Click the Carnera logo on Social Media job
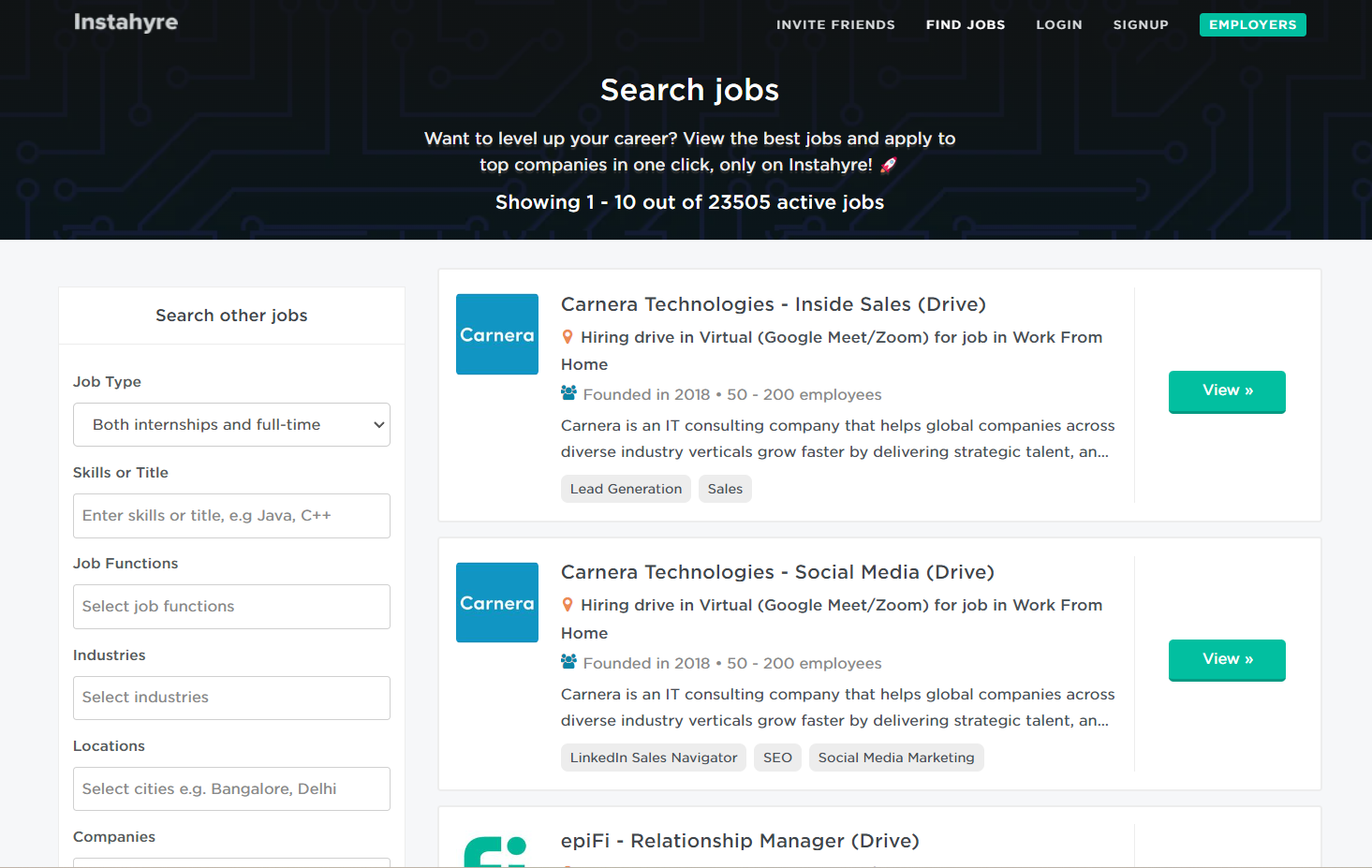This screenshot has height=868, width=1372. [x=496, y=602]
